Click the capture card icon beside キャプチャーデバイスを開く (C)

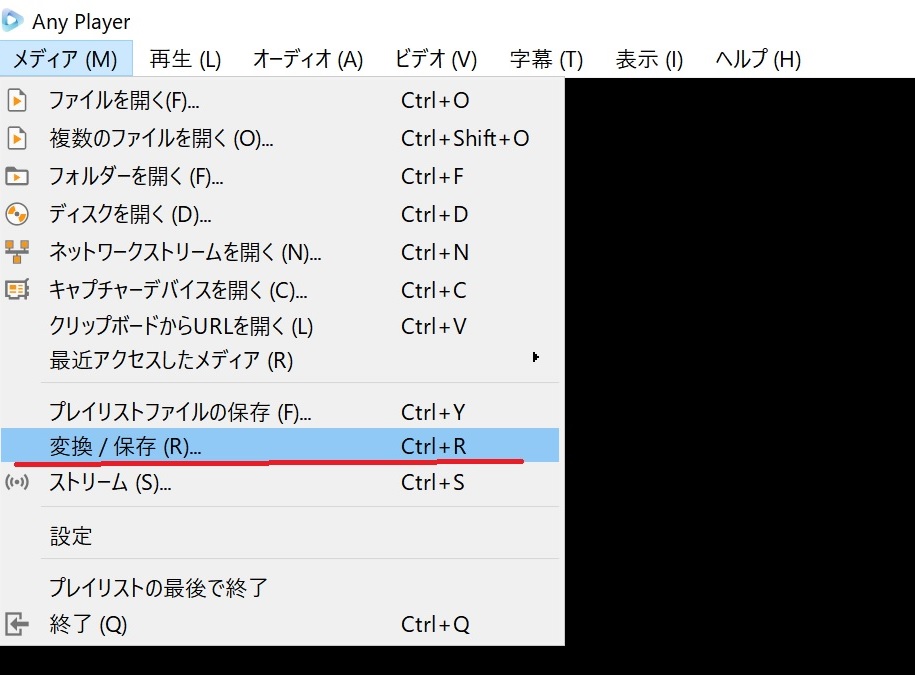(17, 289)
